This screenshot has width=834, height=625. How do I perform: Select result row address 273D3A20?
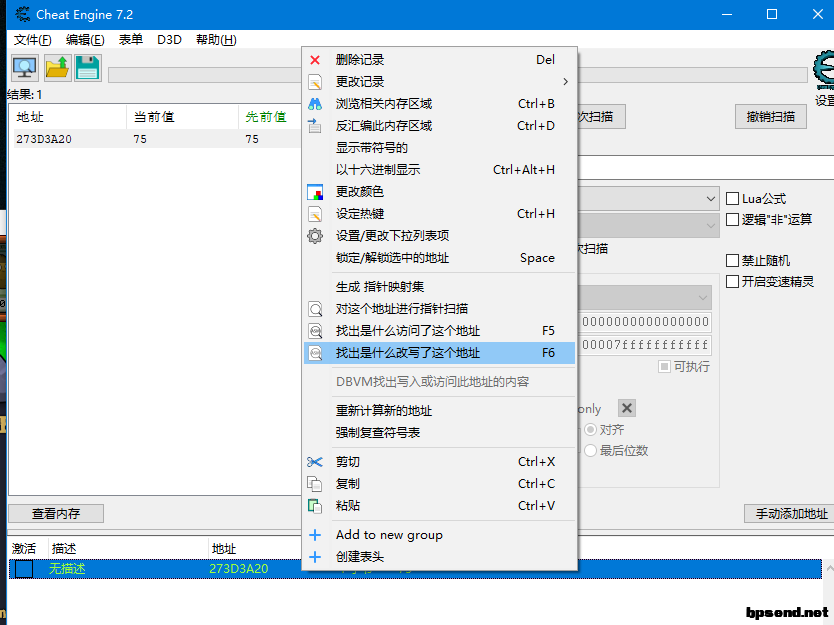point(157,139)
